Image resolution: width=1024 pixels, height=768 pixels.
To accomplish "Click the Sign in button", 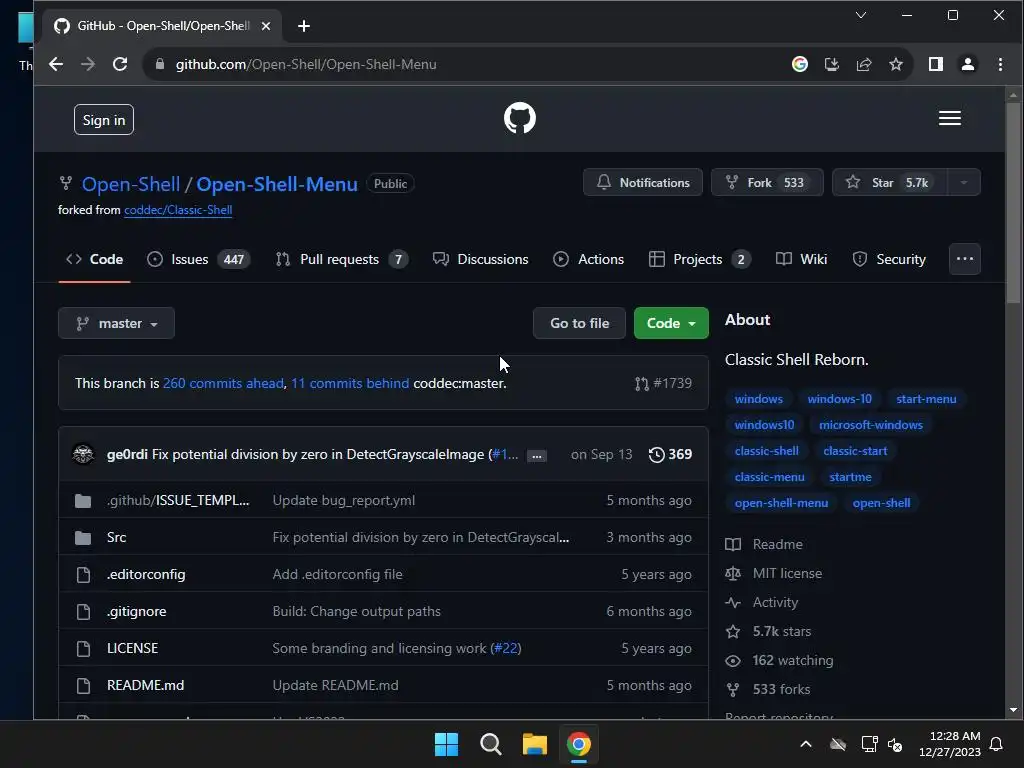I will (104, 120).
